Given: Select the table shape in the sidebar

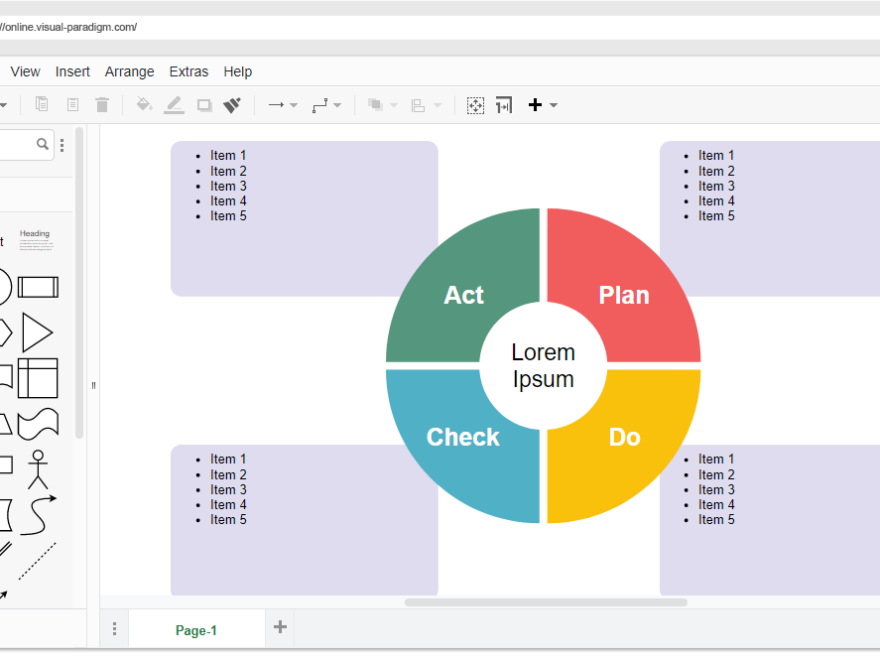Looking at the screenshot, I should tap(37, 378).
